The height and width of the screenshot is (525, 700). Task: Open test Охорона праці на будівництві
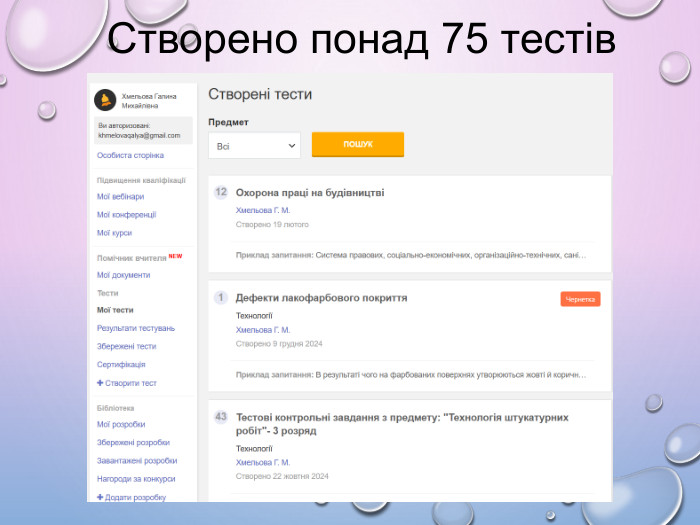(310, 193)
